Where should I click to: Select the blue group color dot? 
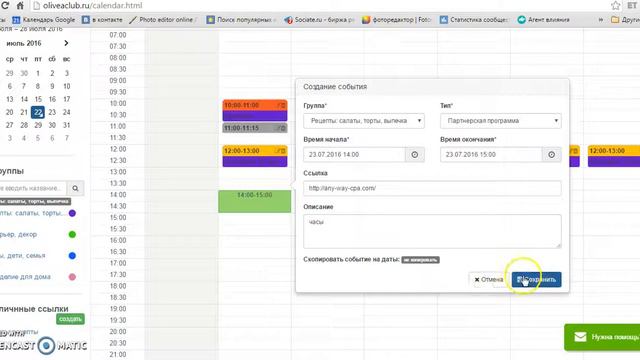(72, 256)
